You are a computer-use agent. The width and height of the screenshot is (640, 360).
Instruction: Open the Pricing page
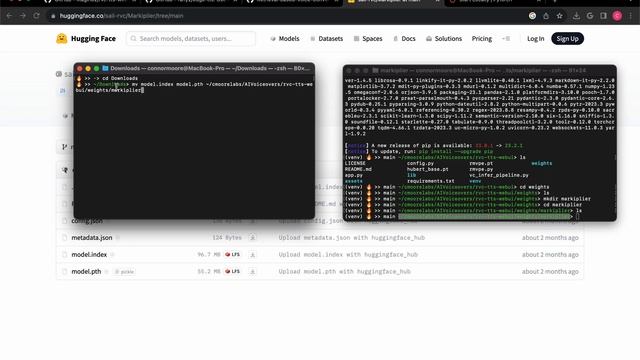tap(482, 38)
